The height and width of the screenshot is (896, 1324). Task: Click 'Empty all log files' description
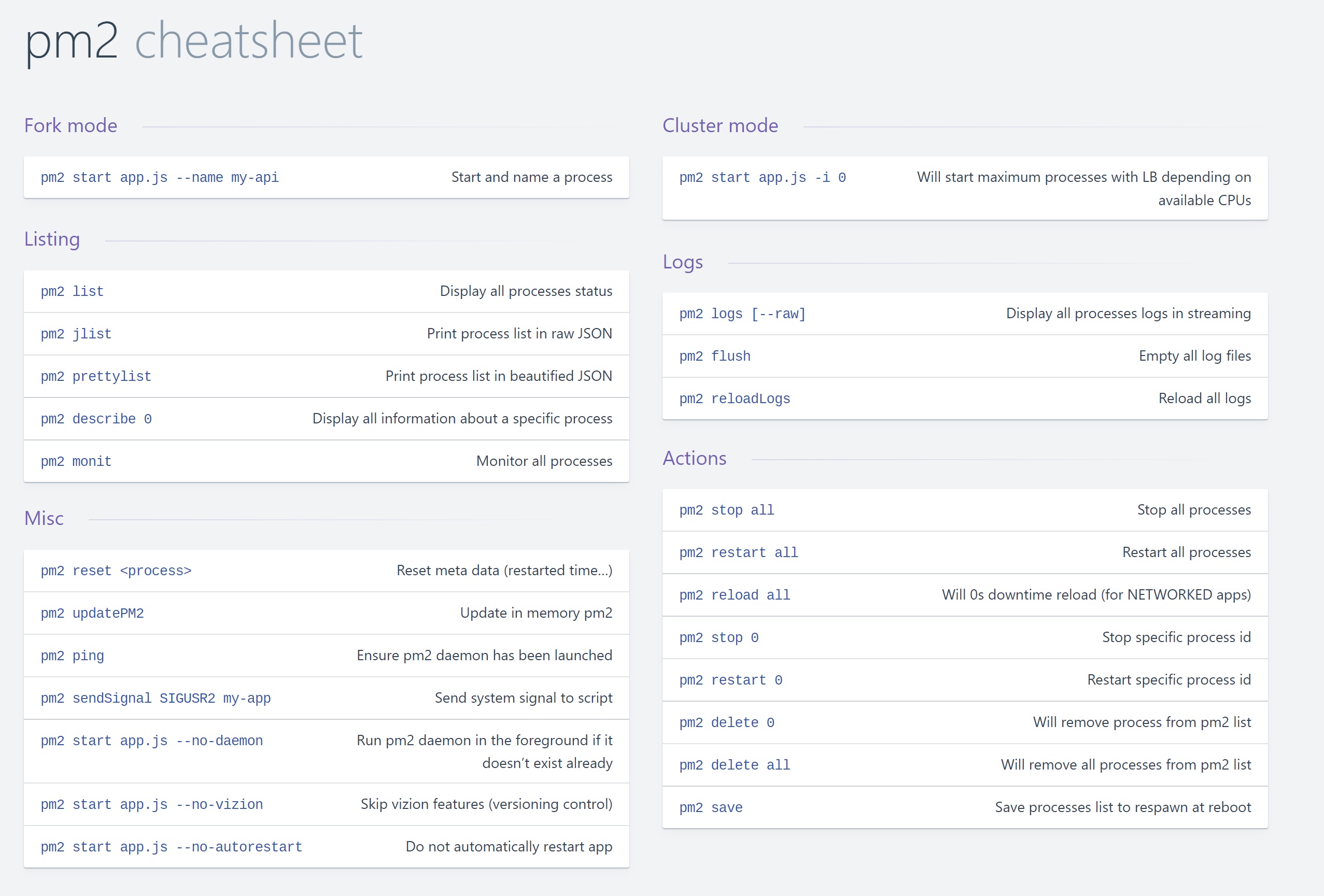(x=1195, y=356)
